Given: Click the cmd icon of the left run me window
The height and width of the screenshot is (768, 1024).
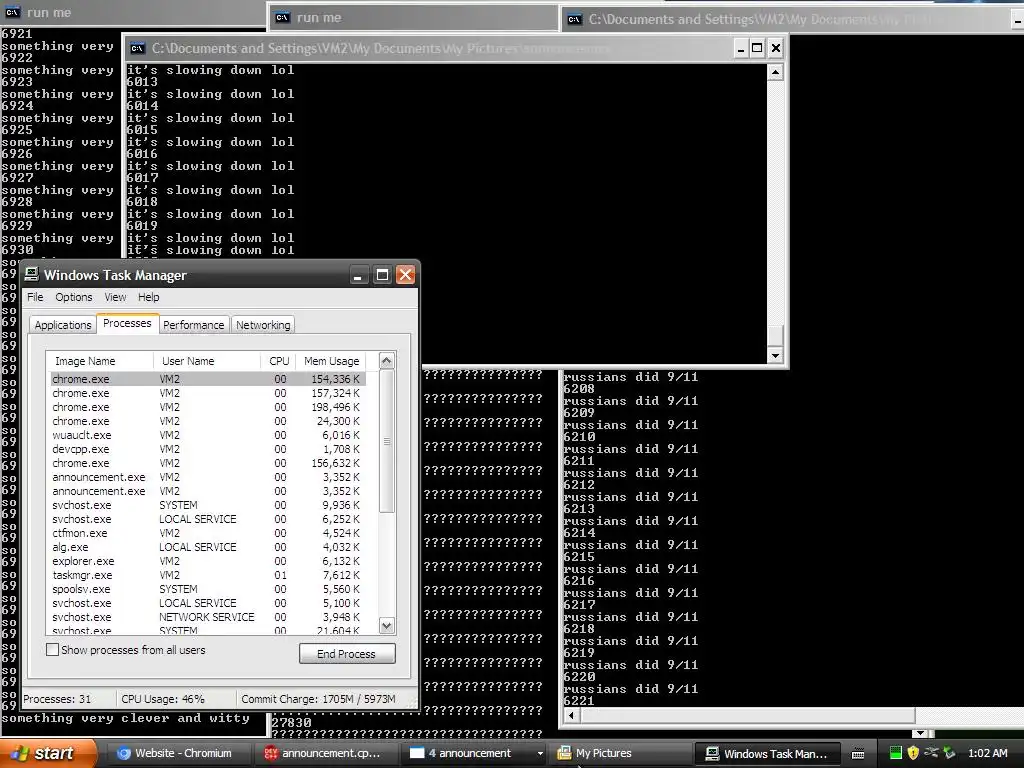Looking at the screenshot, I should 12,12.
